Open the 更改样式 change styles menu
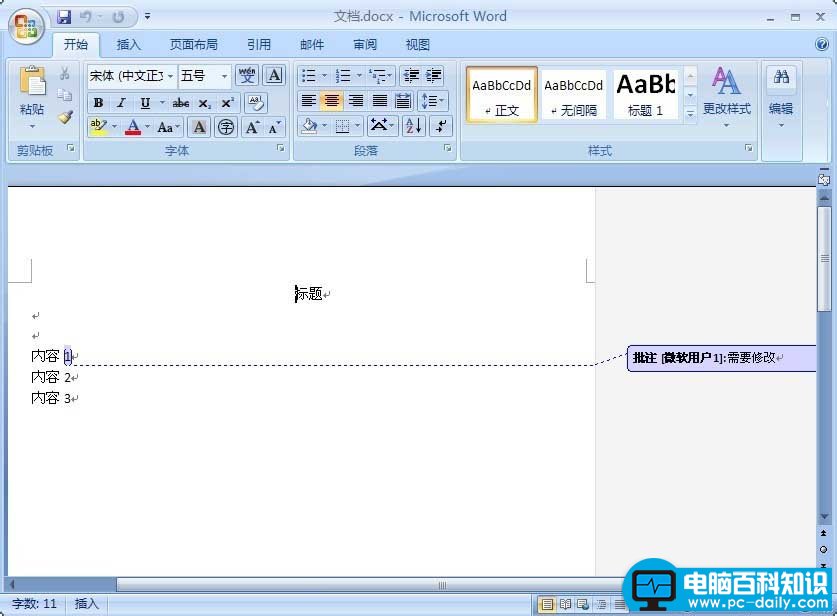This screenshot has height=616, width=837. tap(727, 97)
